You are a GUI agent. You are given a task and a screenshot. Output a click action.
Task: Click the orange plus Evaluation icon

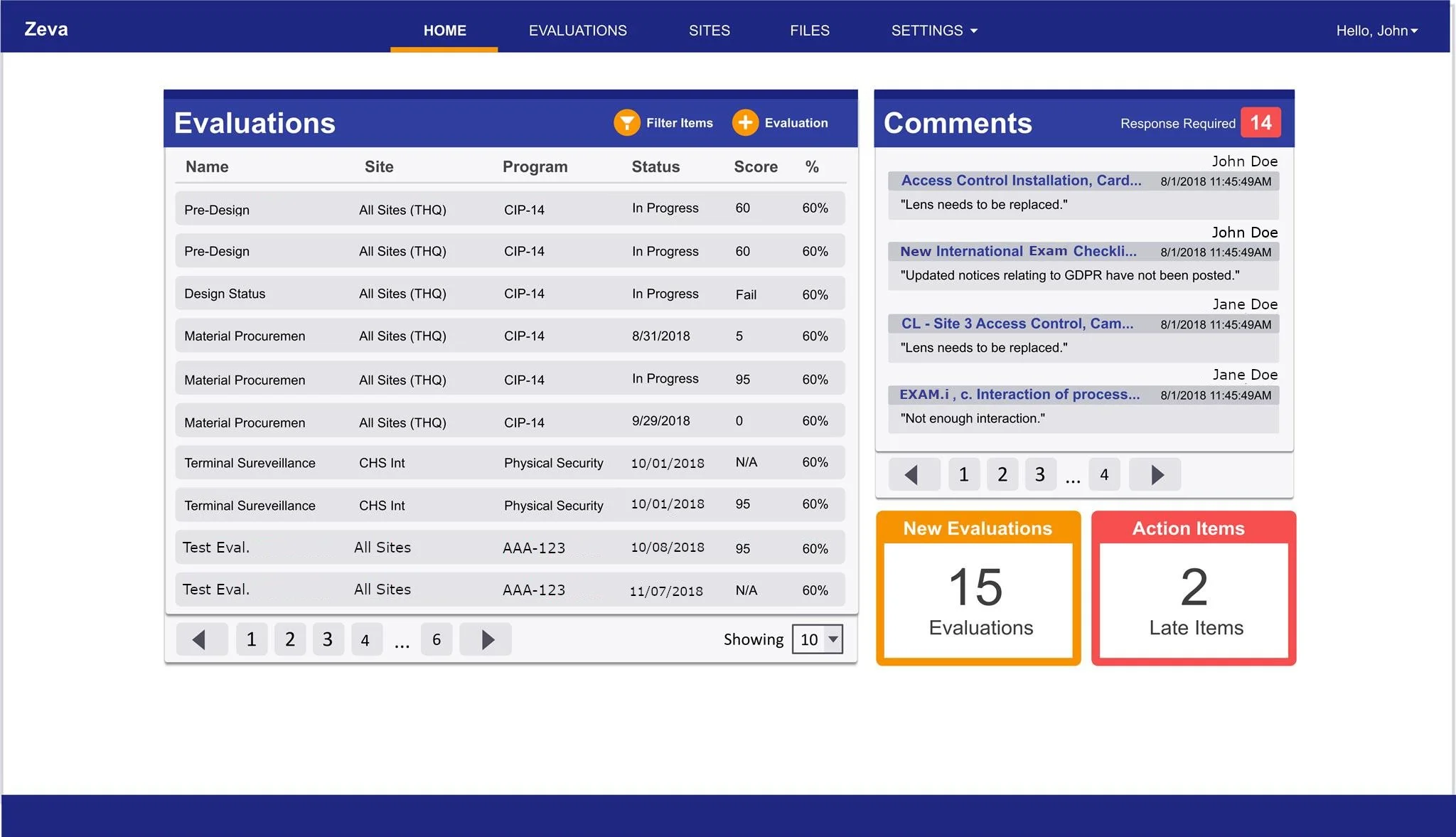(x=744, y=123)
